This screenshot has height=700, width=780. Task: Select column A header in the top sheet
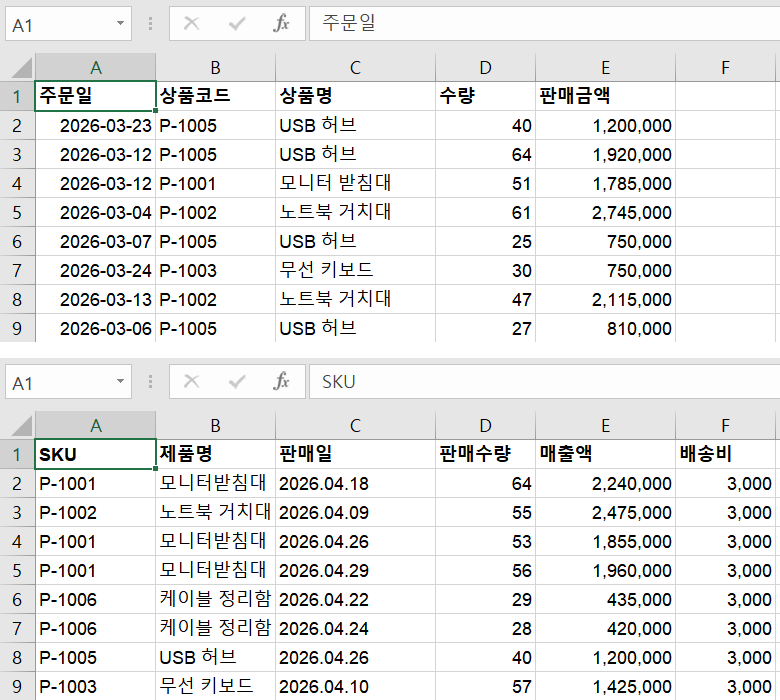pos(96,68)
